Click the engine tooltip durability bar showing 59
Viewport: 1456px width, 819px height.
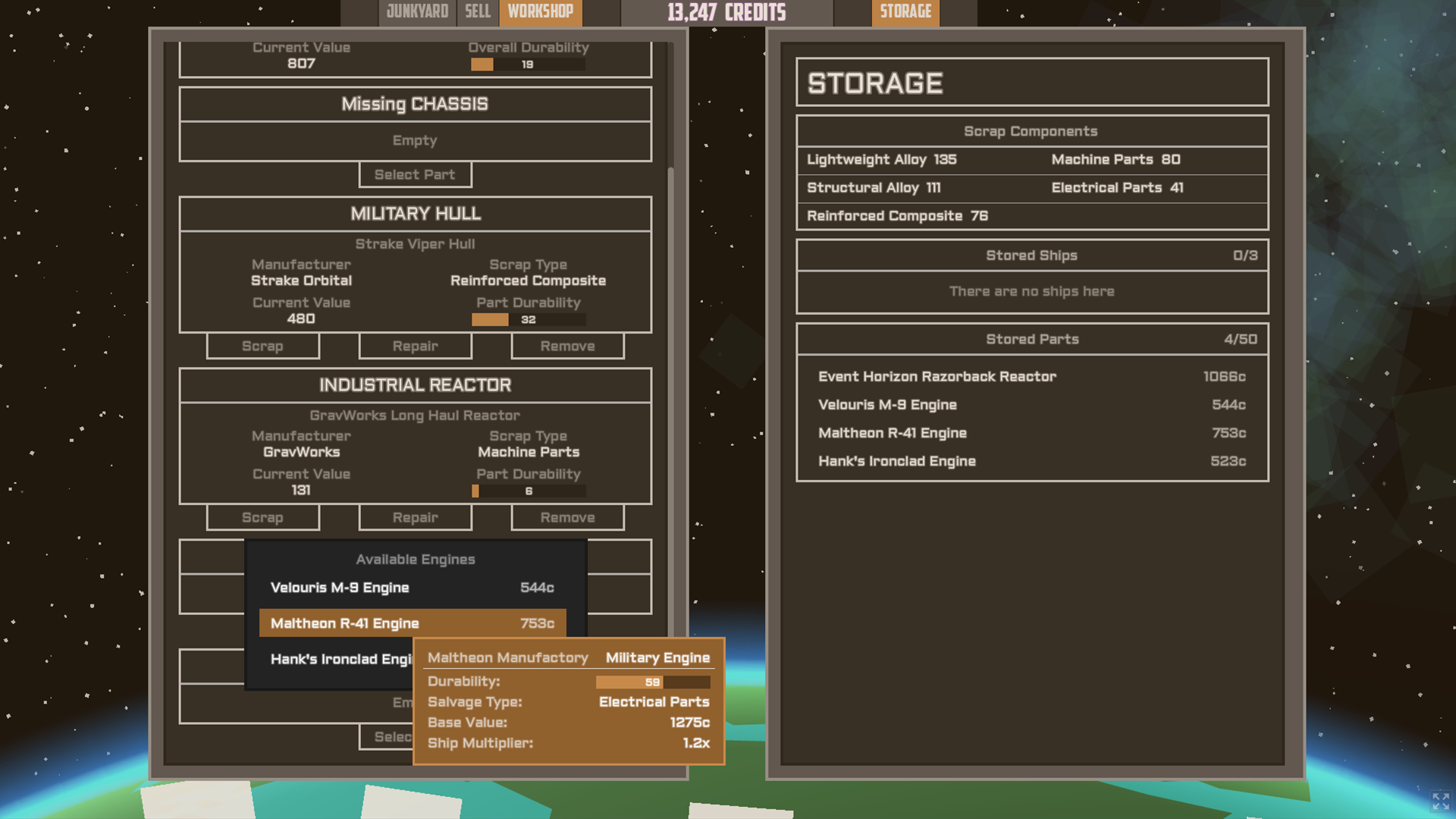coord(653,682)
